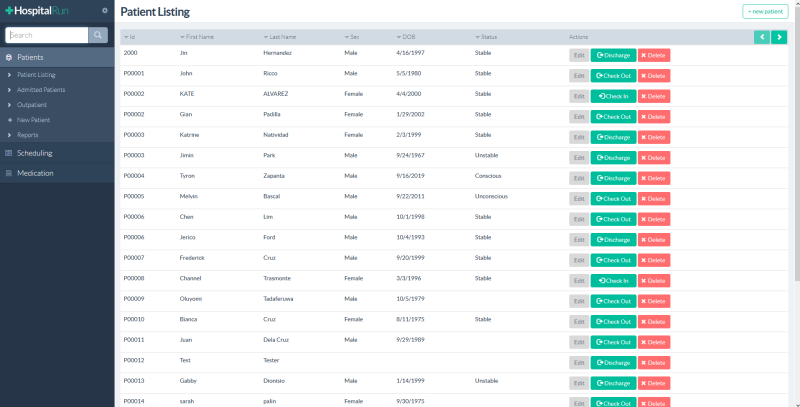800x407 pixels.
Task: Click the vertical page scrollbar
Action: (x=795, y=150)
